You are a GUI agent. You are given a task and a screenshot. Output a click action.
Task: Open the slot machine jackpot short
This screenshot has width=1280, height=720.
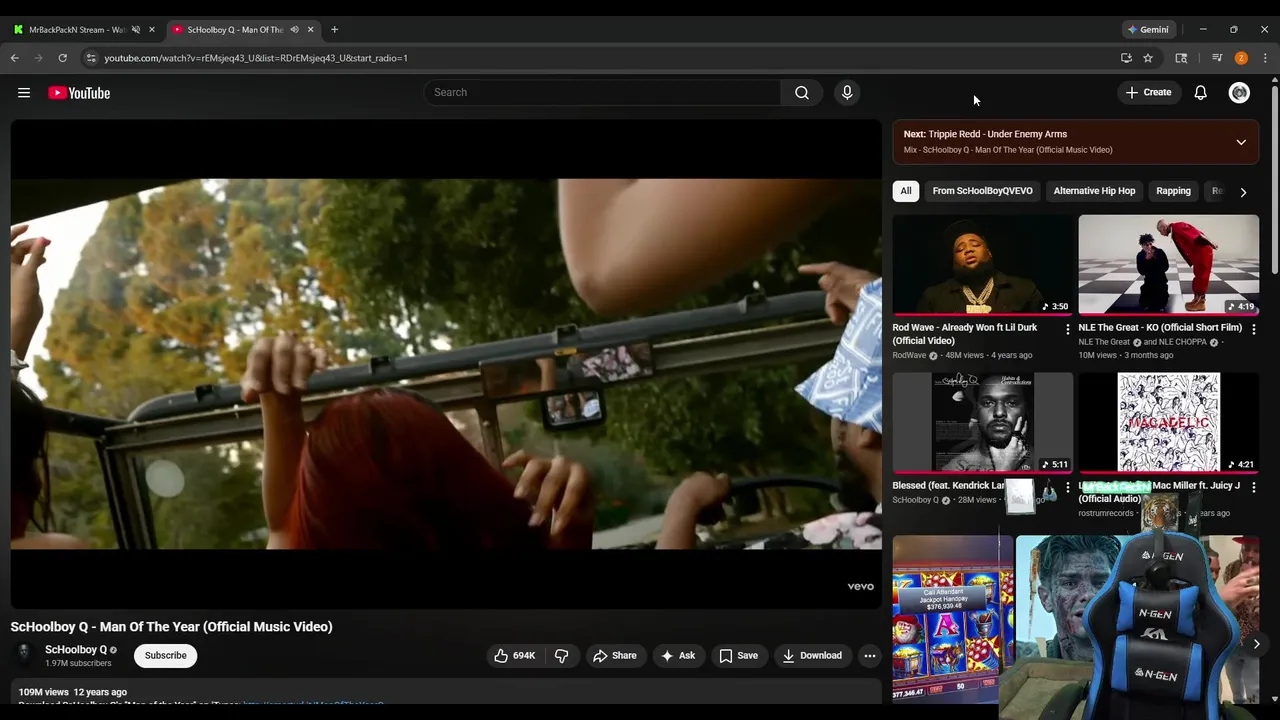[x=953, y=619]
